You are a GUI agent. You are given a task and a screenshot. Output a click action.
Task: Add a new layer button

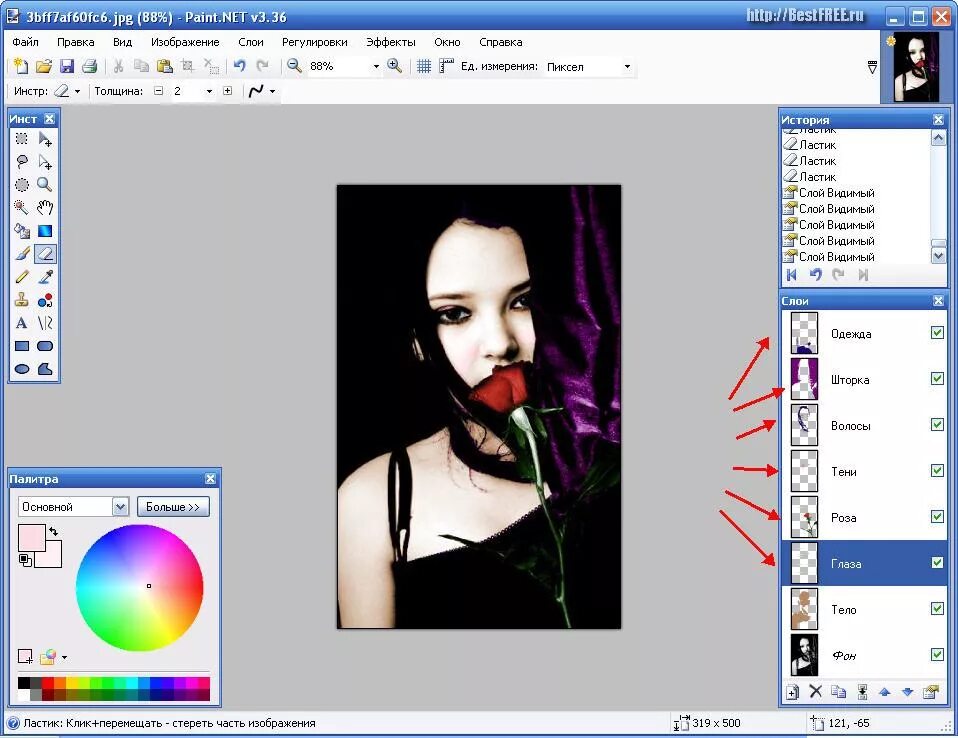click(792, 692)
